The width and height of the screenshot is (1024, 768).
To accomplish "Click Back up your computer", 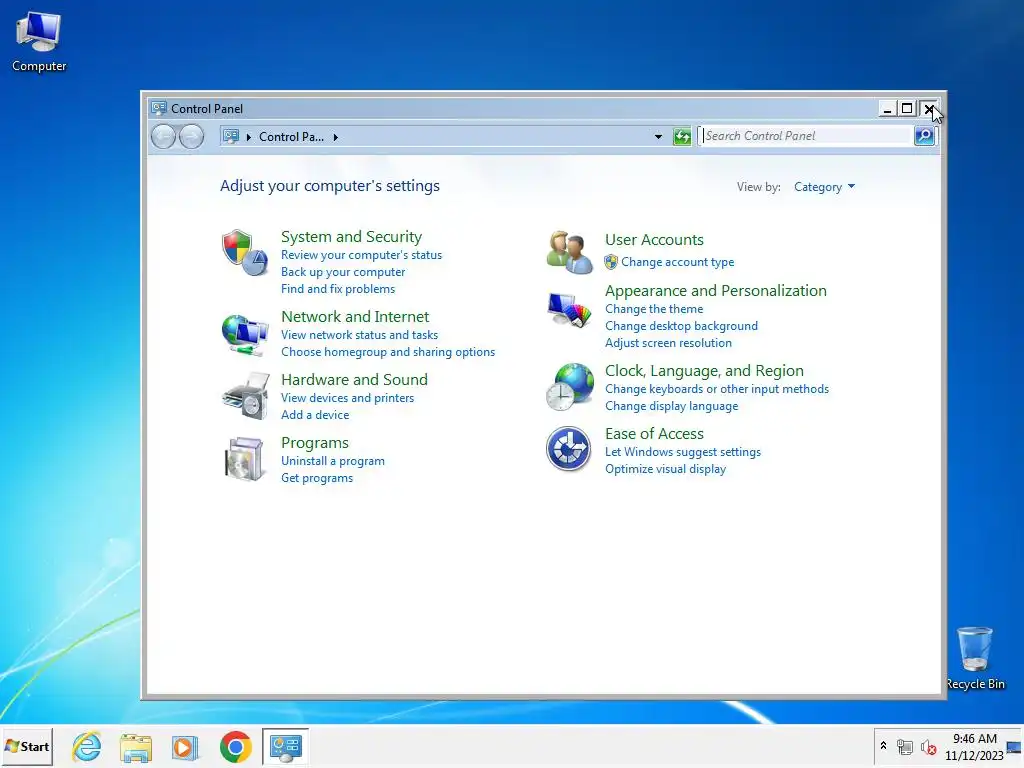I will [343, 272].
